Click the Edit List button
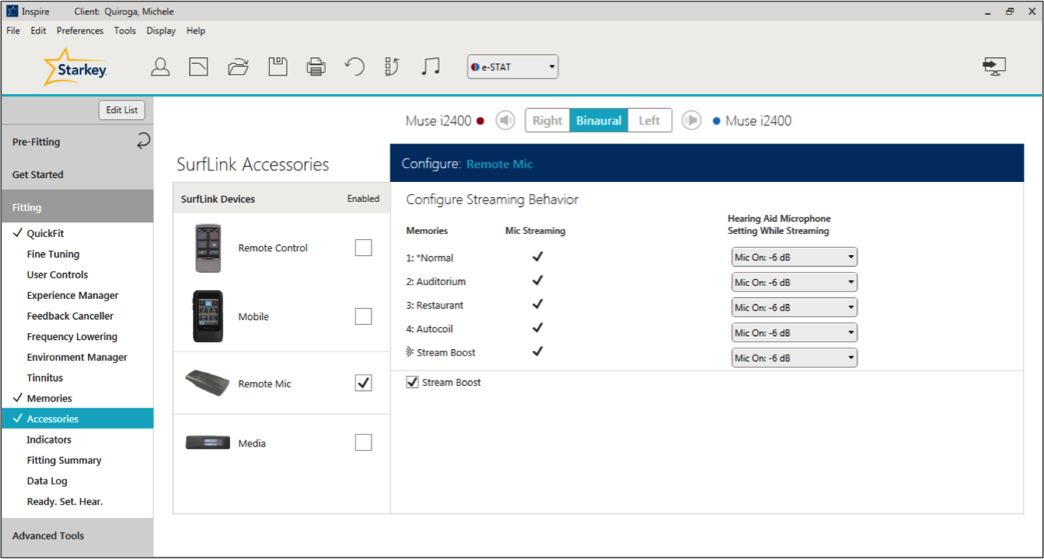Viewport: 1044px width, 559px height. pyautogui.click(x=122, y=110)
